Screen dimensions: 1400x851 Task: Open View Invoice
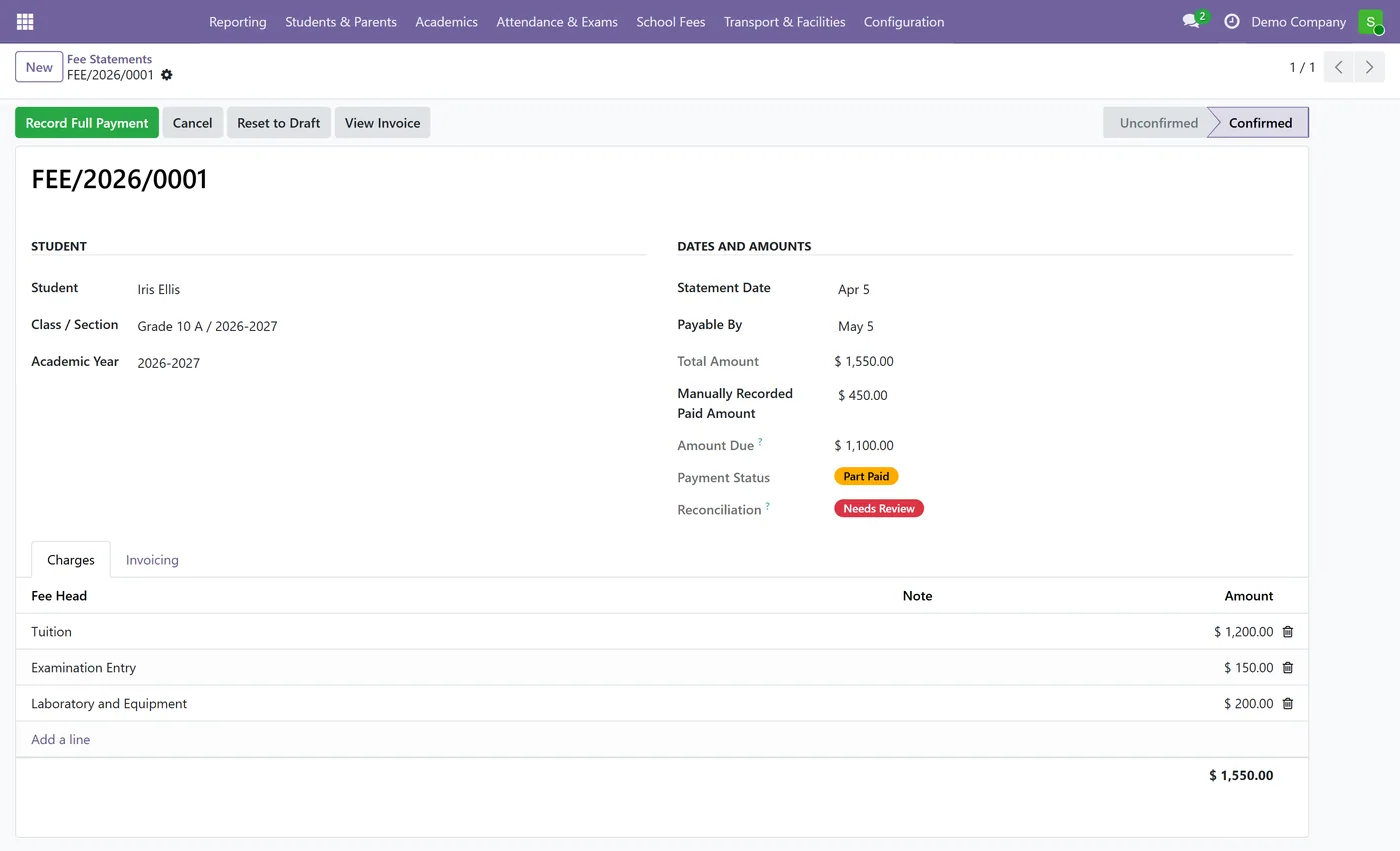[382, 123]
